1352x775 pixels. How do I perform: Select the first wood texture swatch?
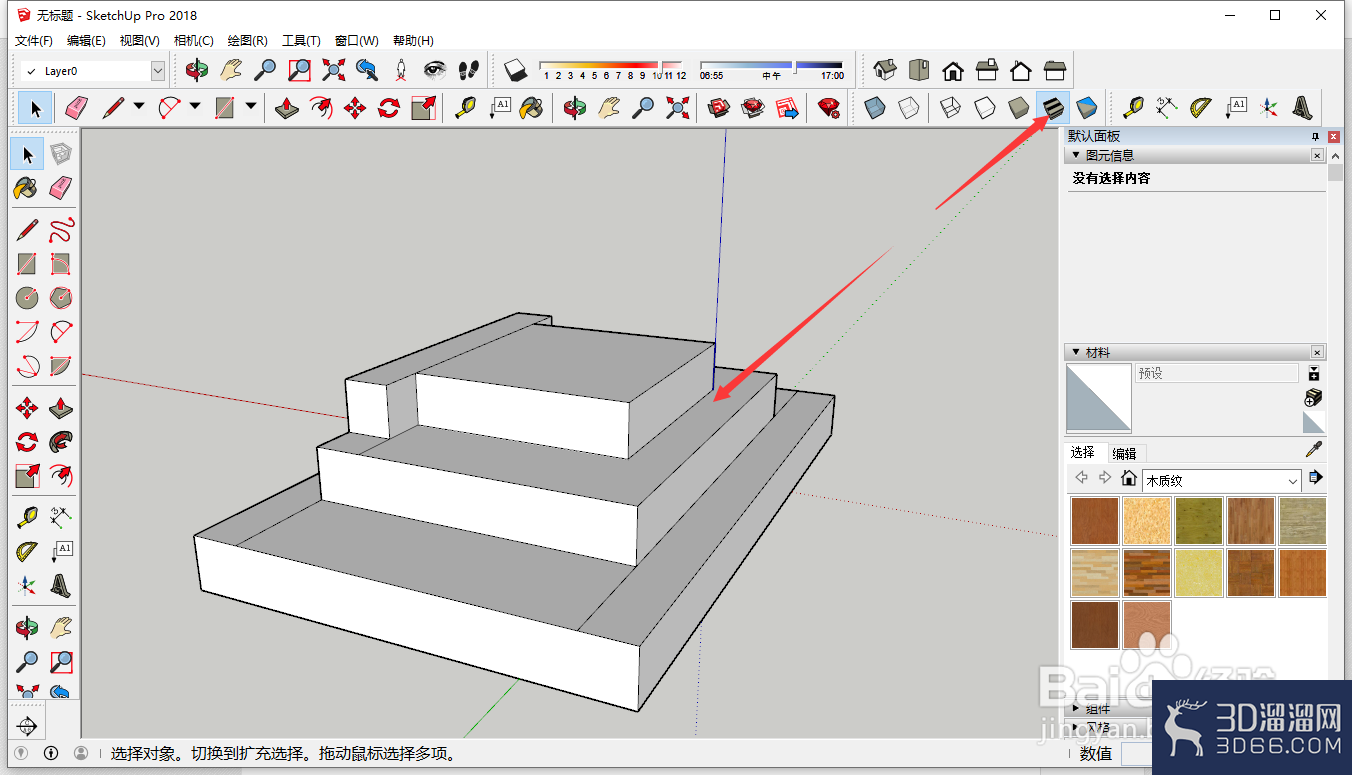point(1094,520)
